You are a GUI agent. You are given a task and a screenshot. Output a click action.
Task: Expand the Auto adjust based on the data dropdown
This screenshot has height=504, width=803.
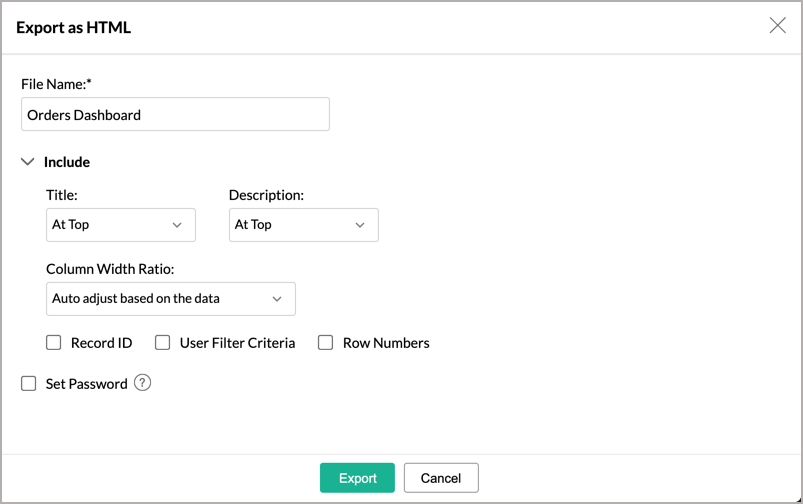[170, 299]
